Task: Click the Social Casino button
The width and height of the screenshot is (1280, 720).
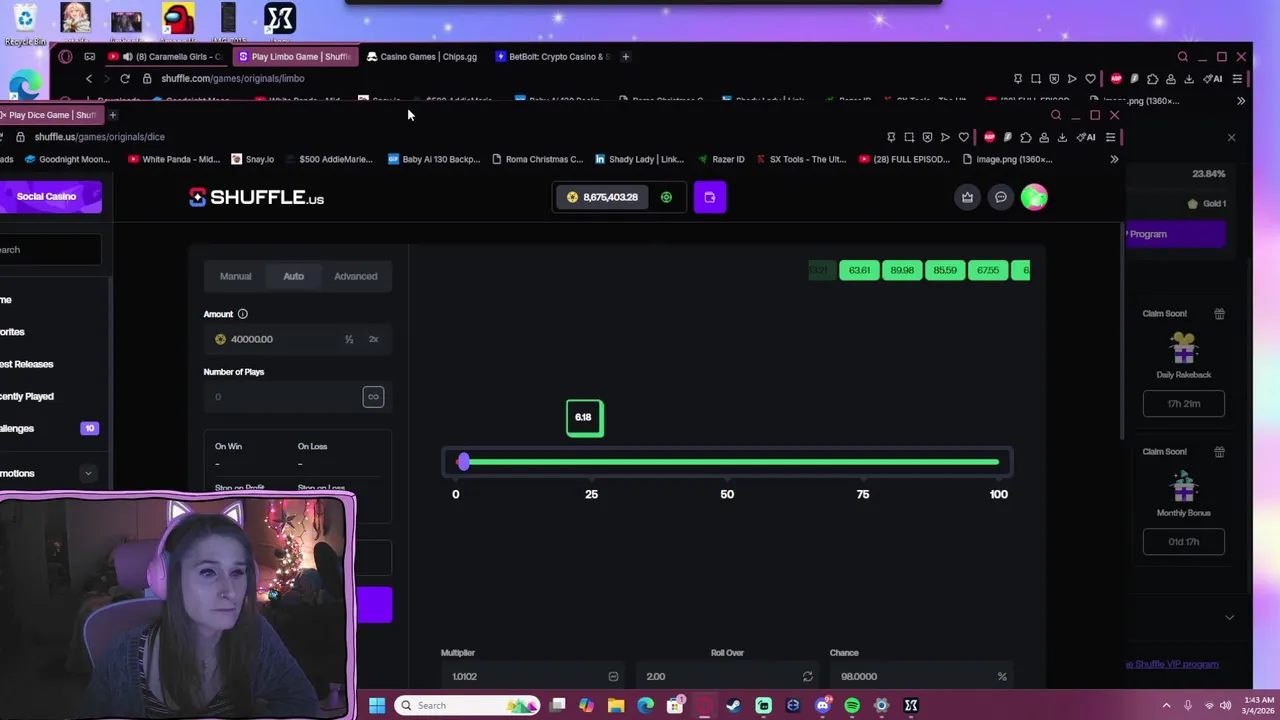Action: [49, 197]
